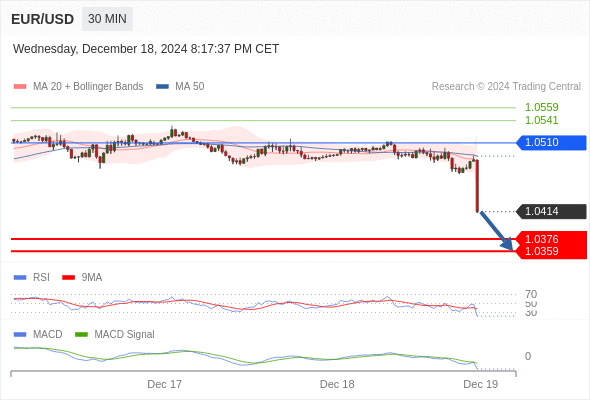Click the MA 50 blue legend swatch
The width and height of the screenshot is (590, 400).
tap(162, 87)
